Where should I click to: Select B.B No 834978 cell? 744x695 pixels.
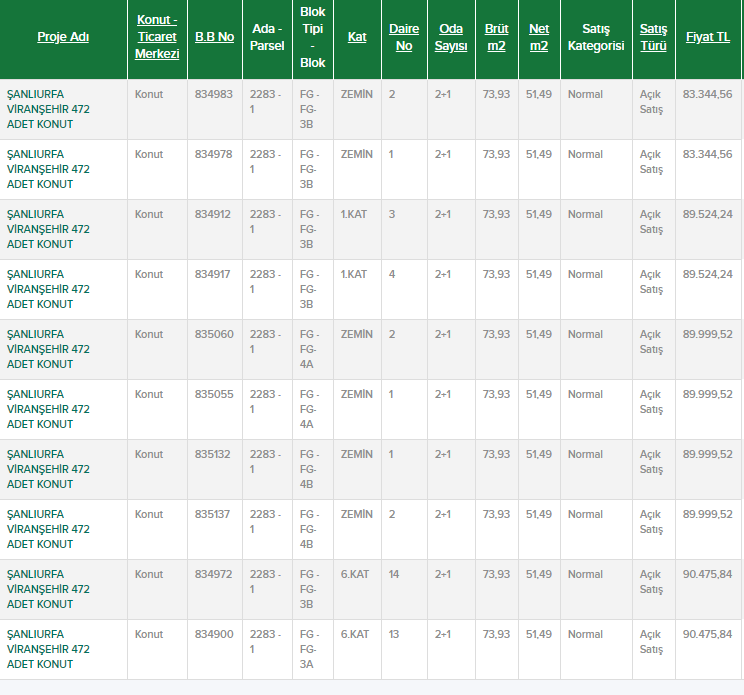213,154
